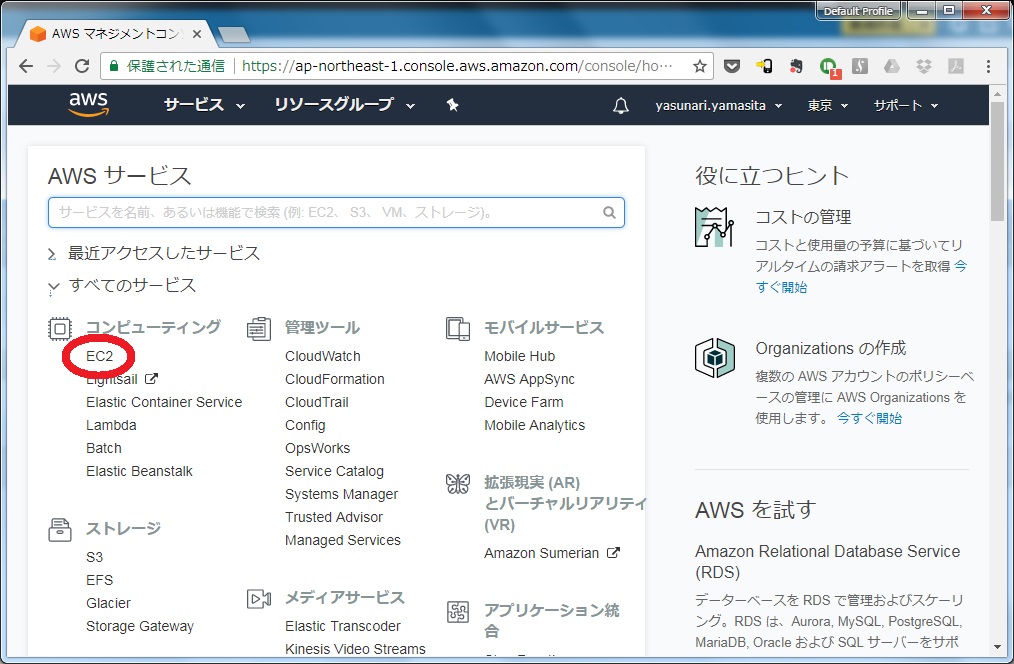Open Elastic Container Service
Viewport: 1014px width, 664px height.
point(164,402)
